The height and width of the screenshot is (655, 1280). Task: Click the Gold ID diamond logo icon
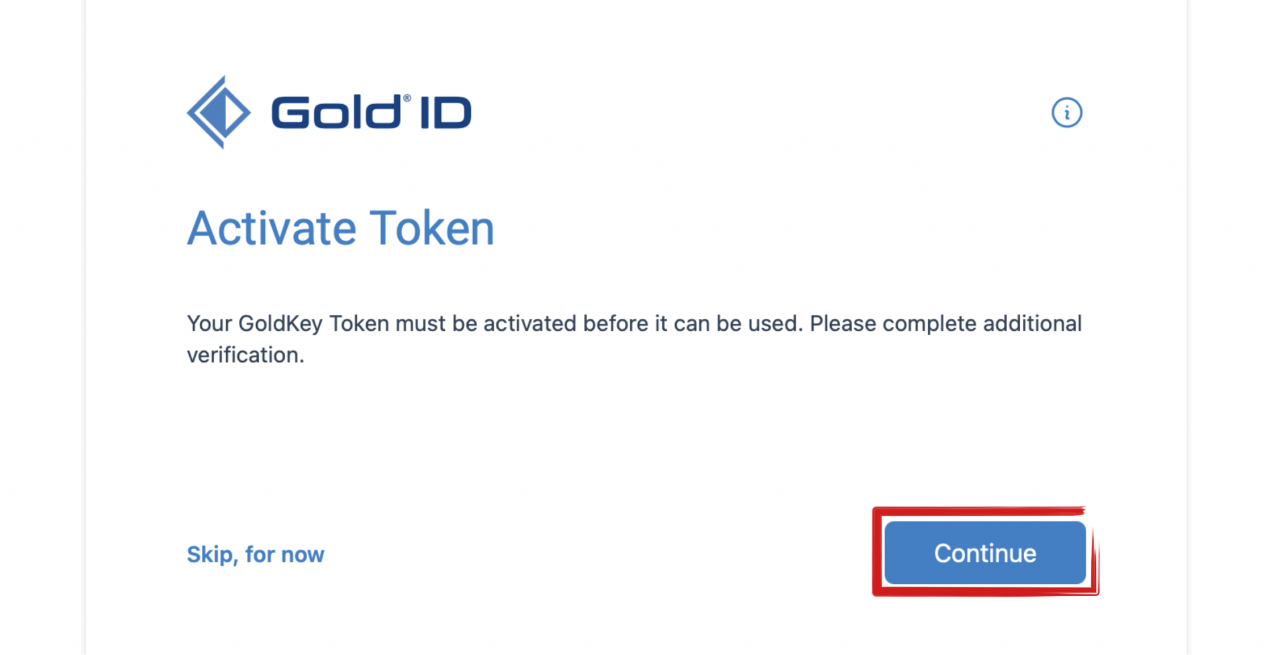click(x=219, y=112)
